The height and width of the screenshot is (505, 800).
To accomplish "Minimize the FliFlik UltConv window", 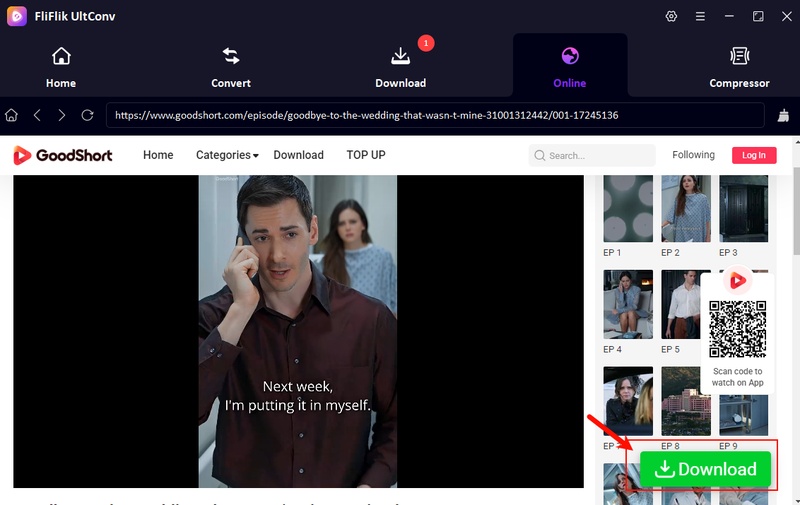I will tap(729, 16).
